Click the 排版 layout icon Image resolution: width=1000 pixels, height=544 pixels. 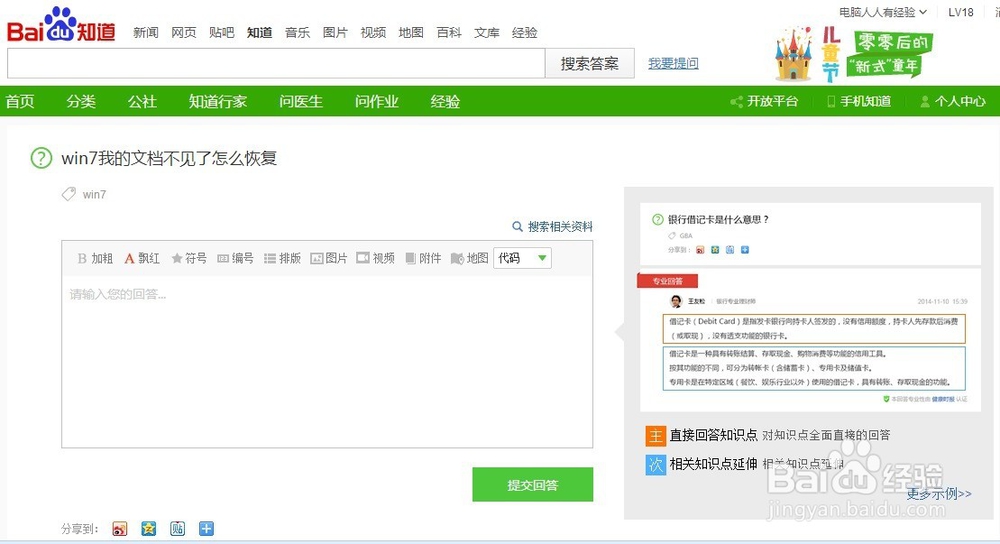click(283, 258)
